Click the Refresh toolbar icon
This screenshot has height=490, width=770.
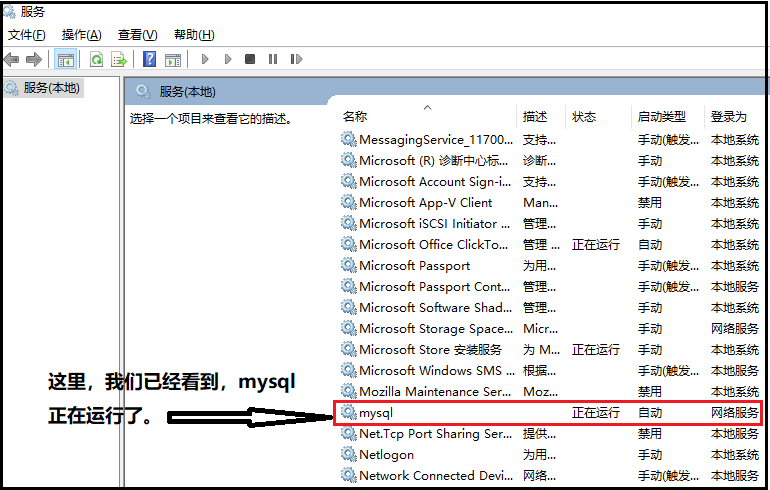[96, 59]
